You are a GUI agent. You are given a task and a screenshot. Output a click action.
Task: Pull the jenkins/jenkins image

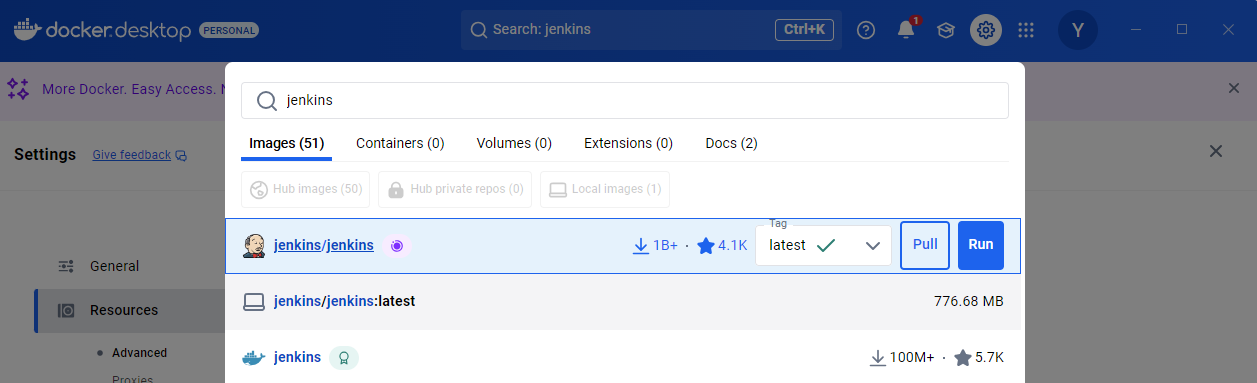click(925, 245)
